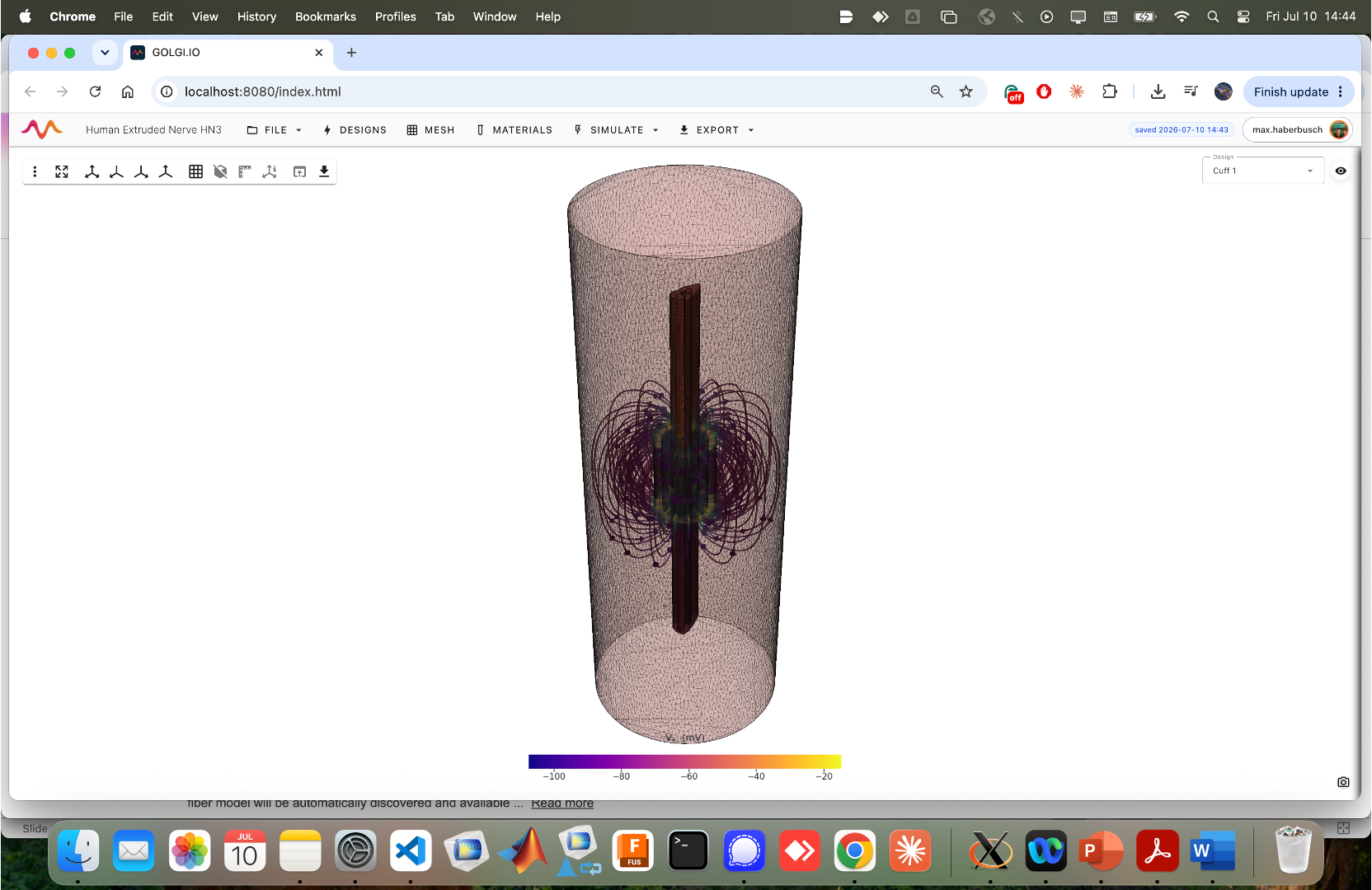
Task: Open the MATERIALS tab
Action: click(x=514, y=130)
